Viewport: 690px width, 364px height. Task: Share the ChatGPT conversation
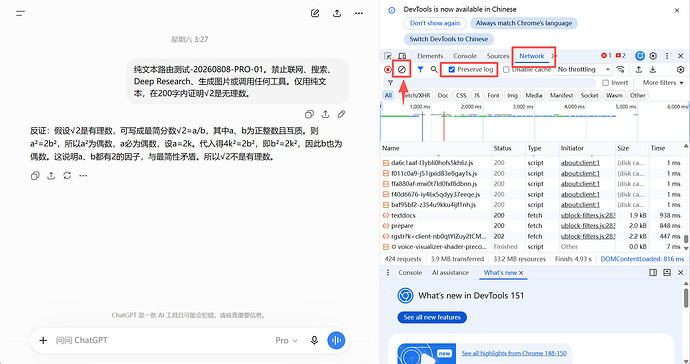[x=337, y=13]
